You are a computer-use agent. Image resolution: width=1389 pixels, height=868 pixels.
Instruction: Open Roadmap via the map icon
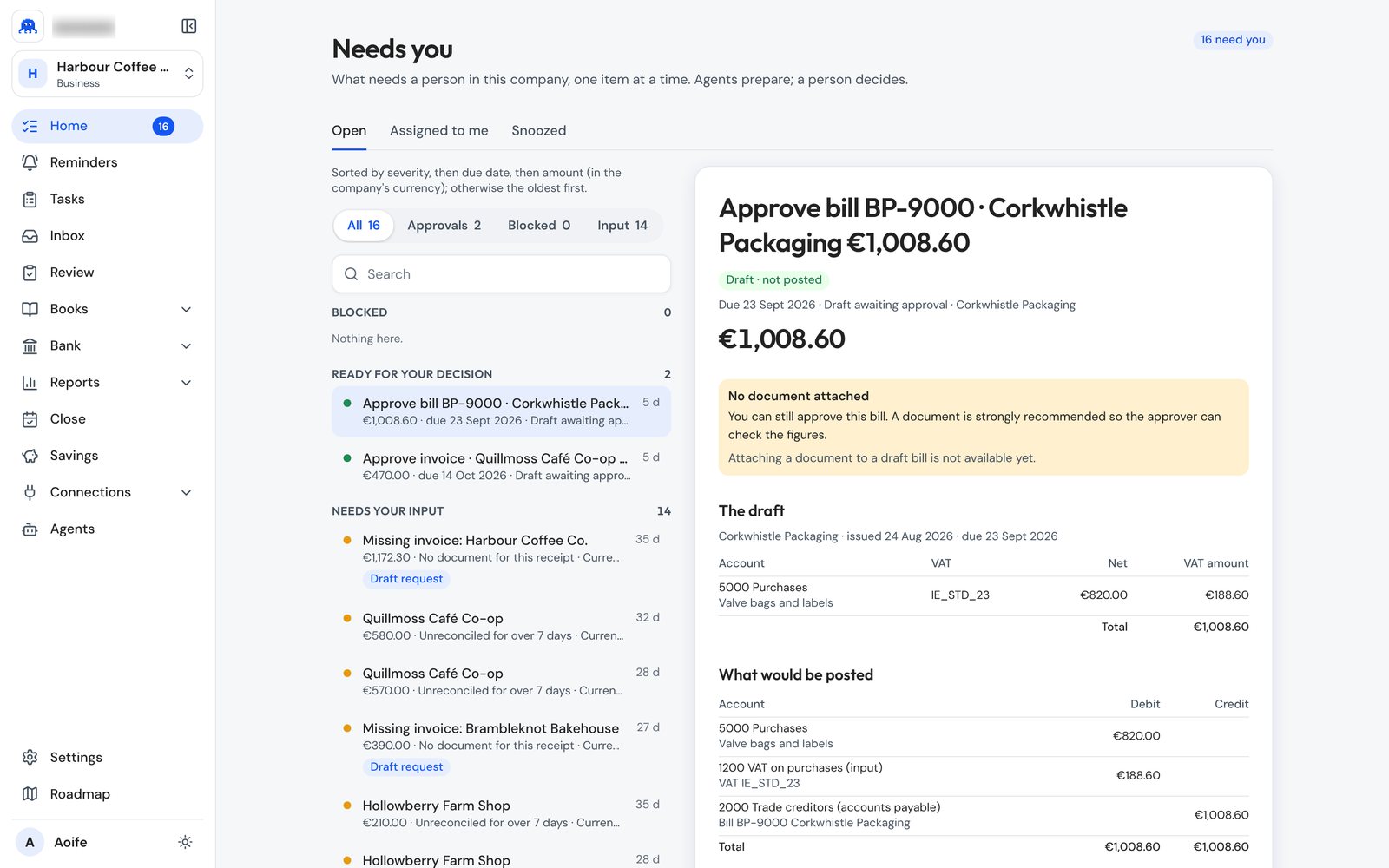coord(30,793)
